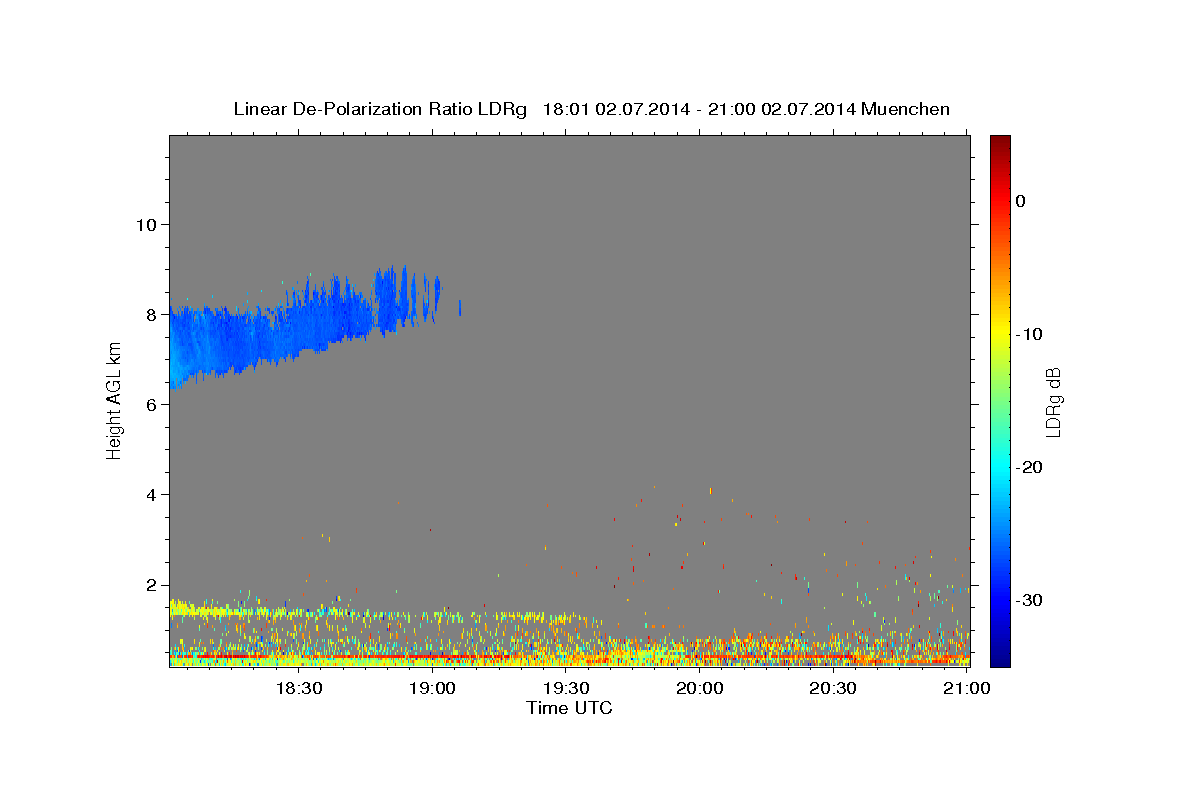Click the height axis label 2
The width and height of the screenshot is (1200, 800).
click(150, 585)
